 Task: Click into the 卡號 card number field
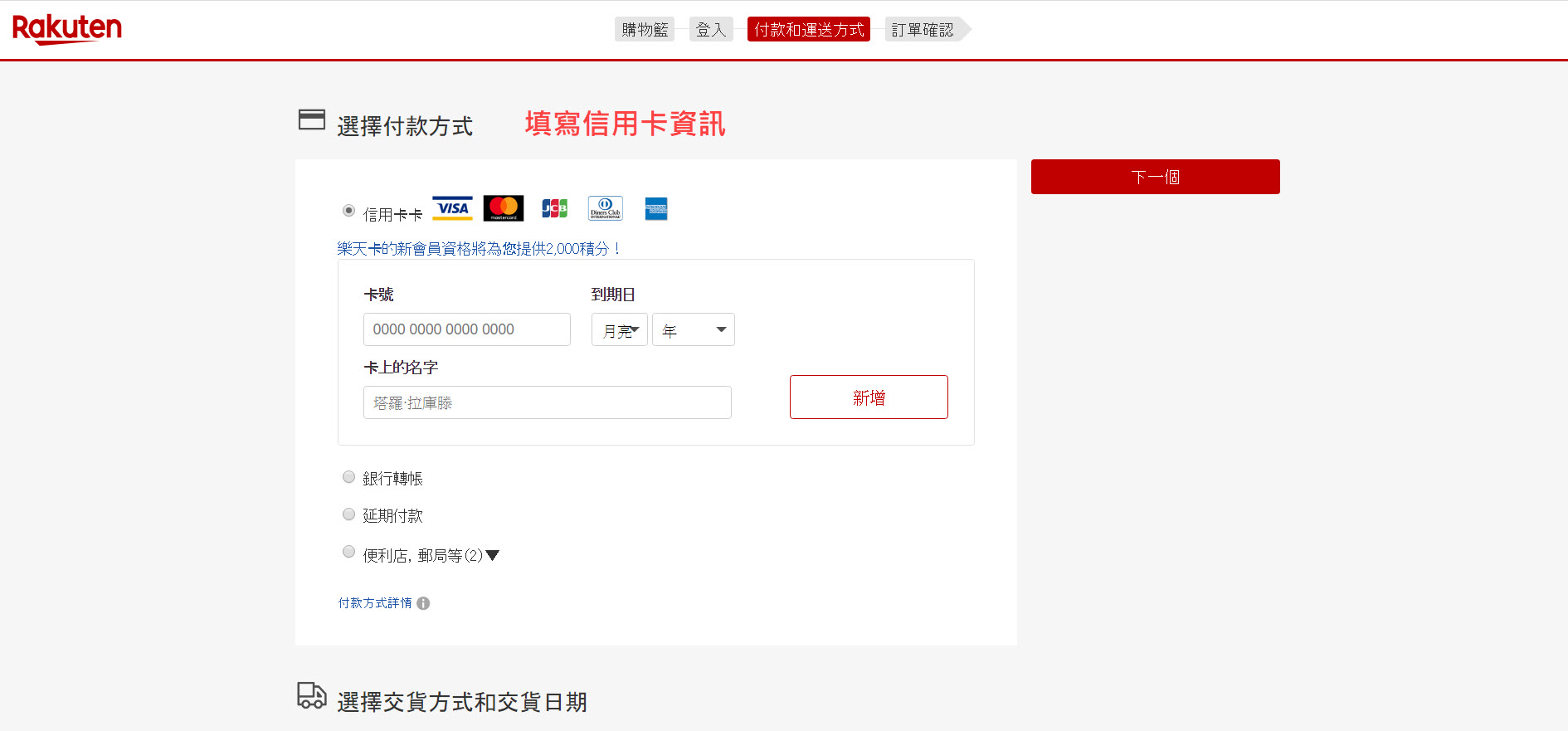[466, 329]
